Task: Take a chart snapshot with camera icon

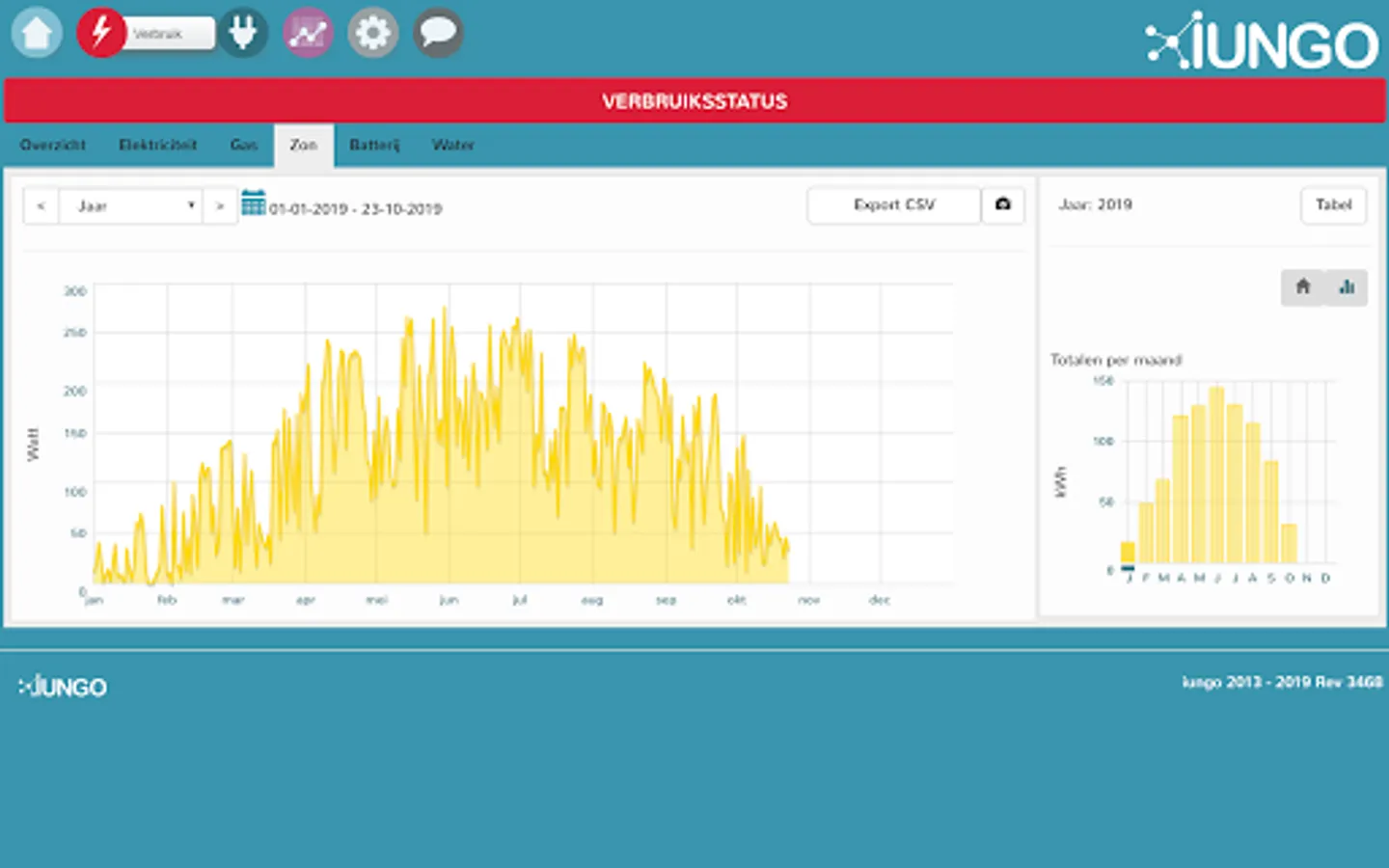Action: tap(1003, 204)
